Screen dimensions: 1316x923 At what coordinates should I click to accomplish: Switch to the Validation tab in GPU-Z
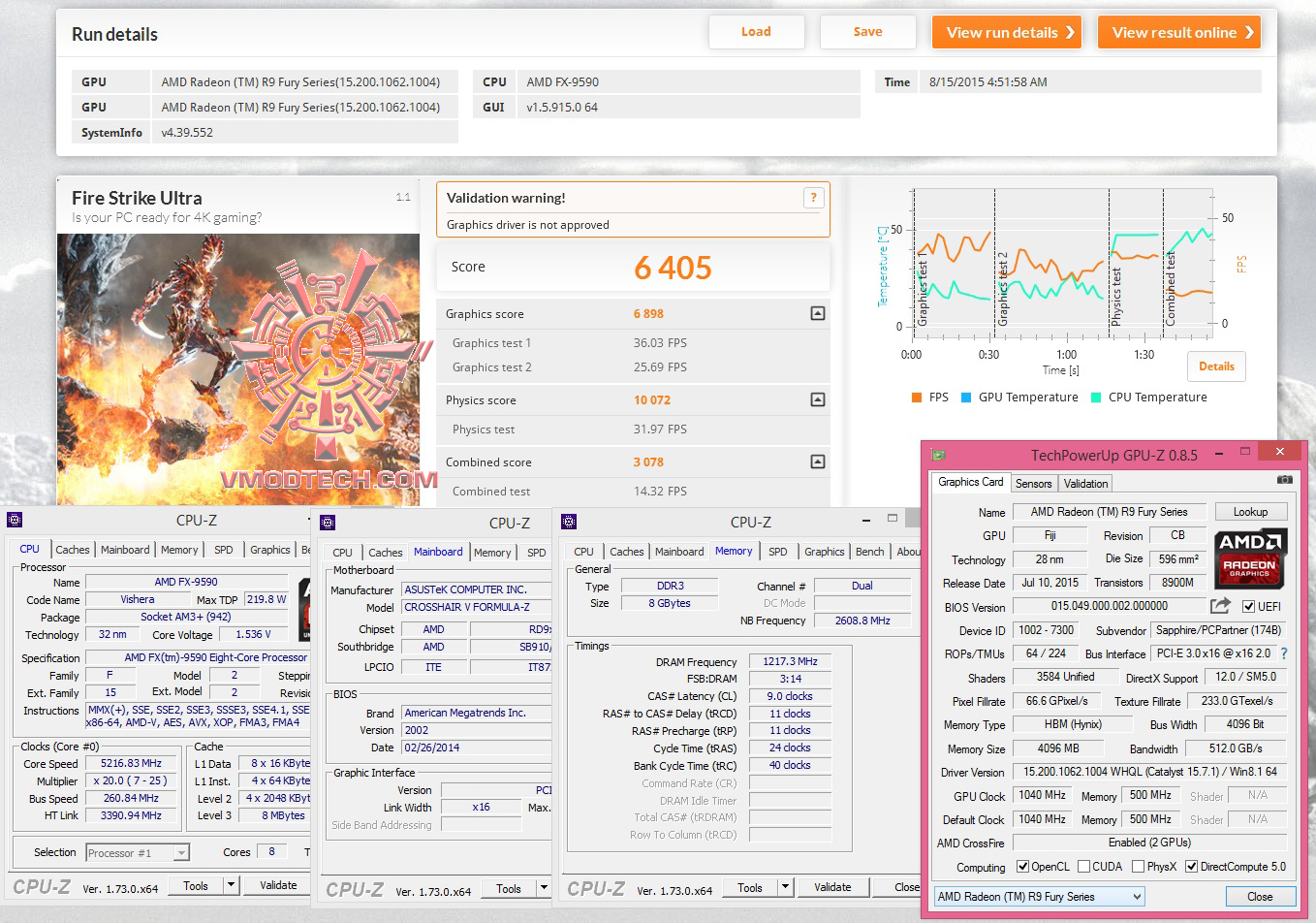pos(1085,484)
